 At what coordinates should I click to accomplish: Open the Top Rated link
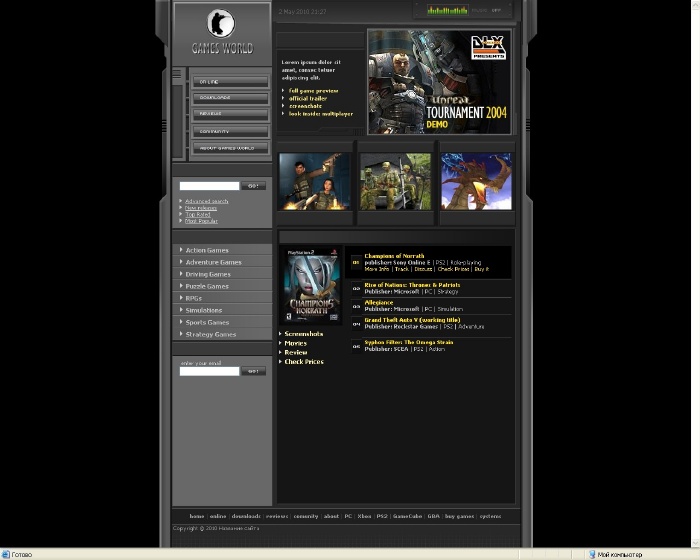coord(198,214)
